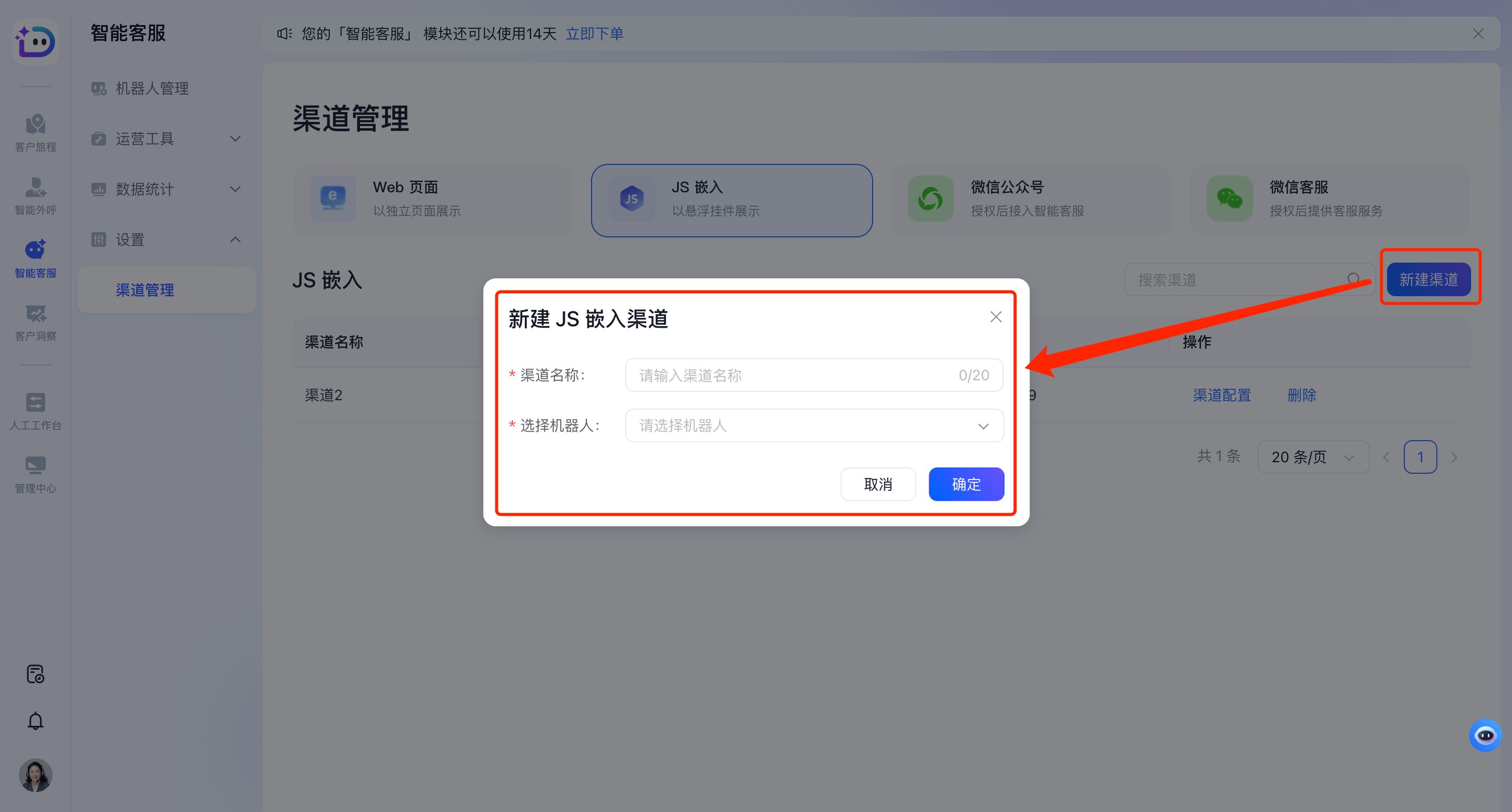This screenshot has height=812, width=1512.
Task: Select the Web 页面 channel card
Action: coord(432,200)
